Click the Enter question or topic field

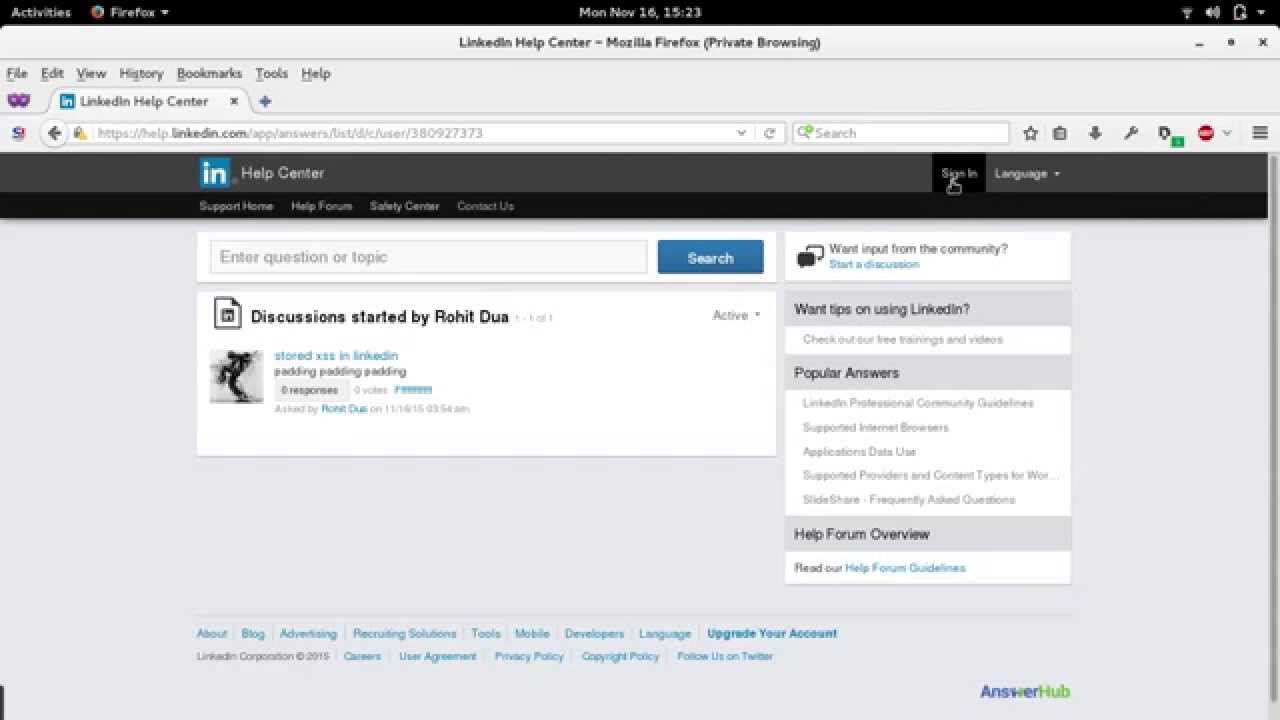[429, 257]
